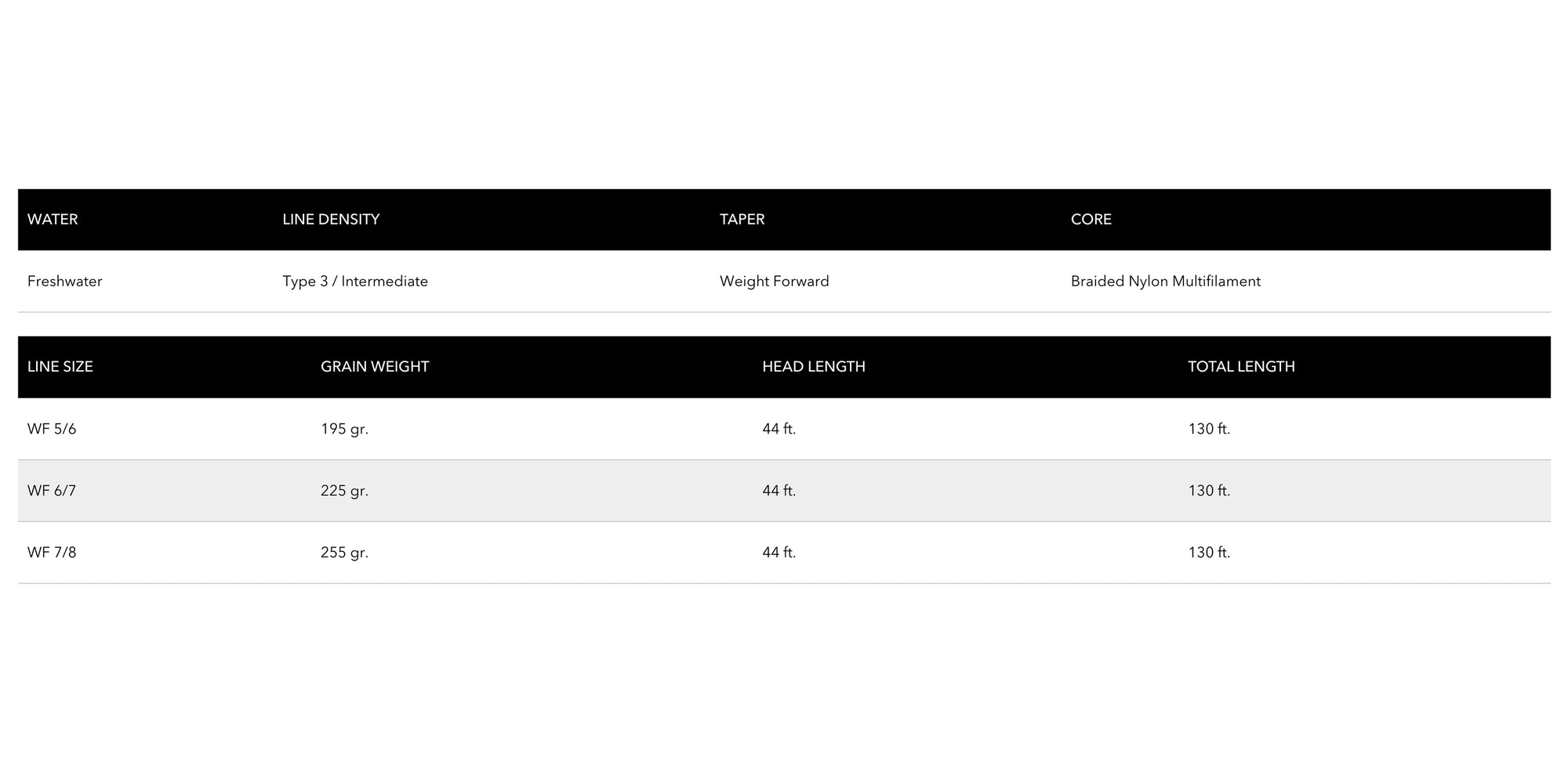Select the WF 7/8 line size row
This screenshot has width=1568, height=784.
[x=52, y=553]
